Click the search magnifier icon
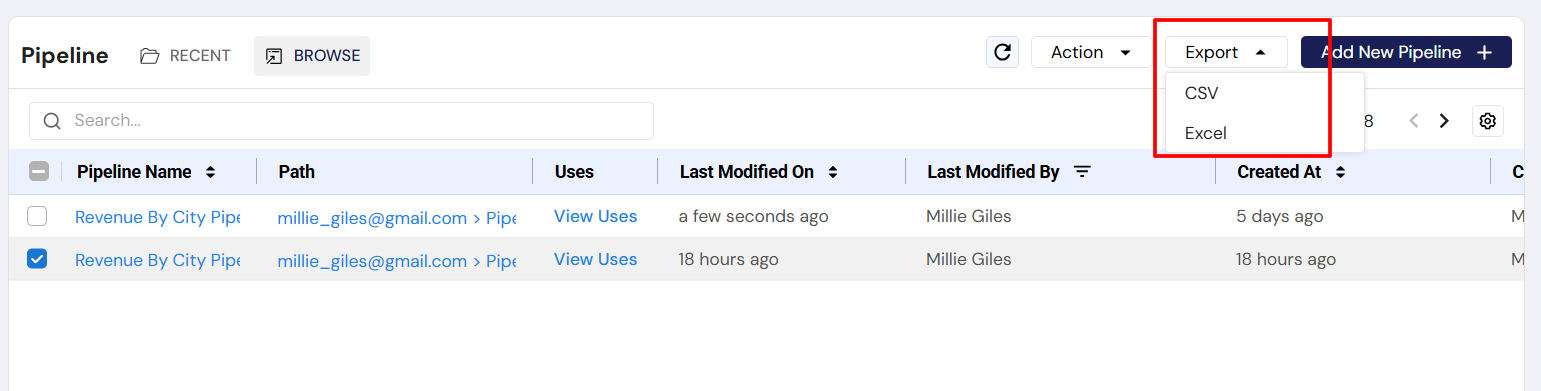1541x391 pixels. 53,121
